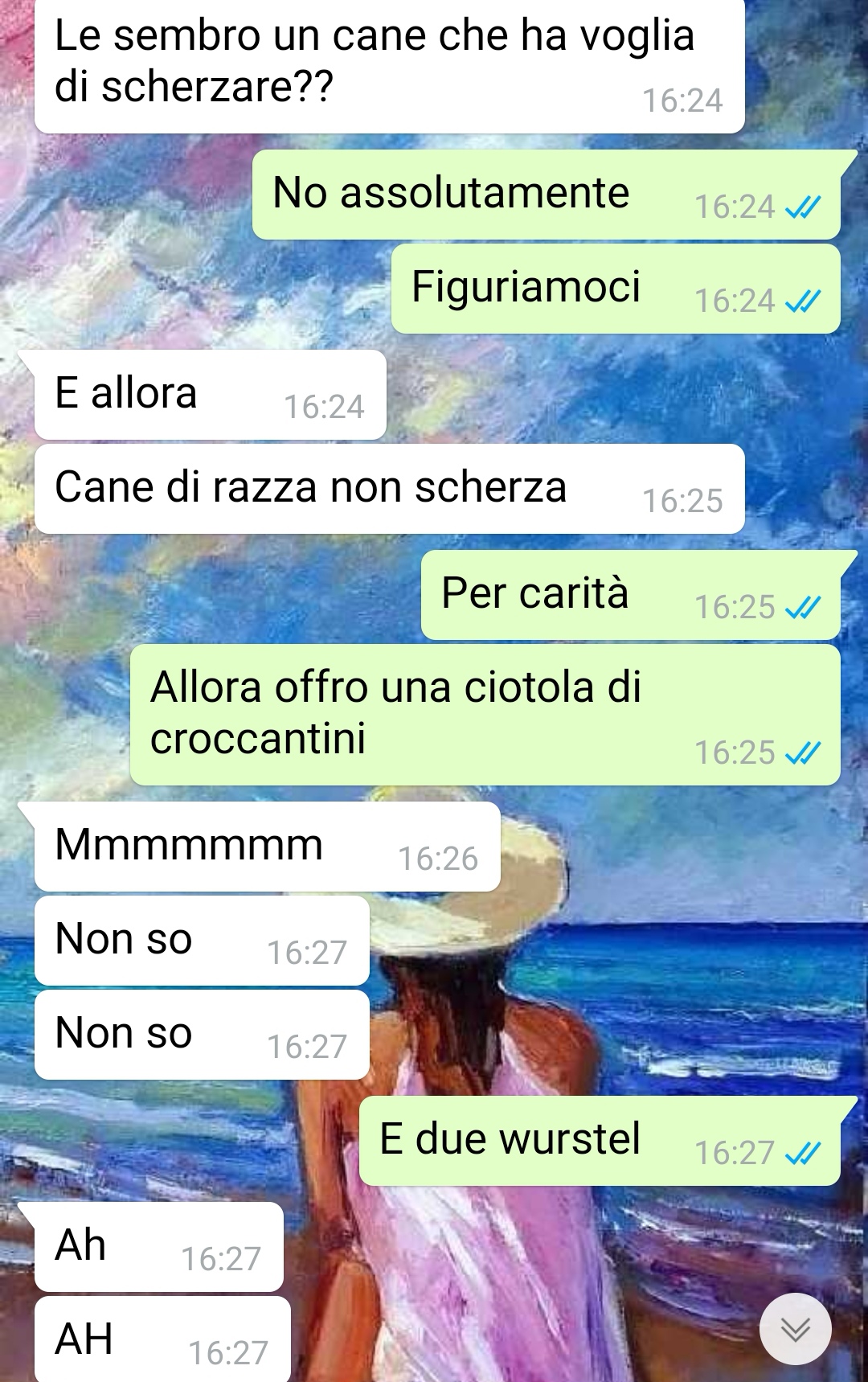Tap read ticks beside "Figuriamoci" message
Image resolution: width=868 pixels, height=1382 pixels.
[x=802, y=301]
